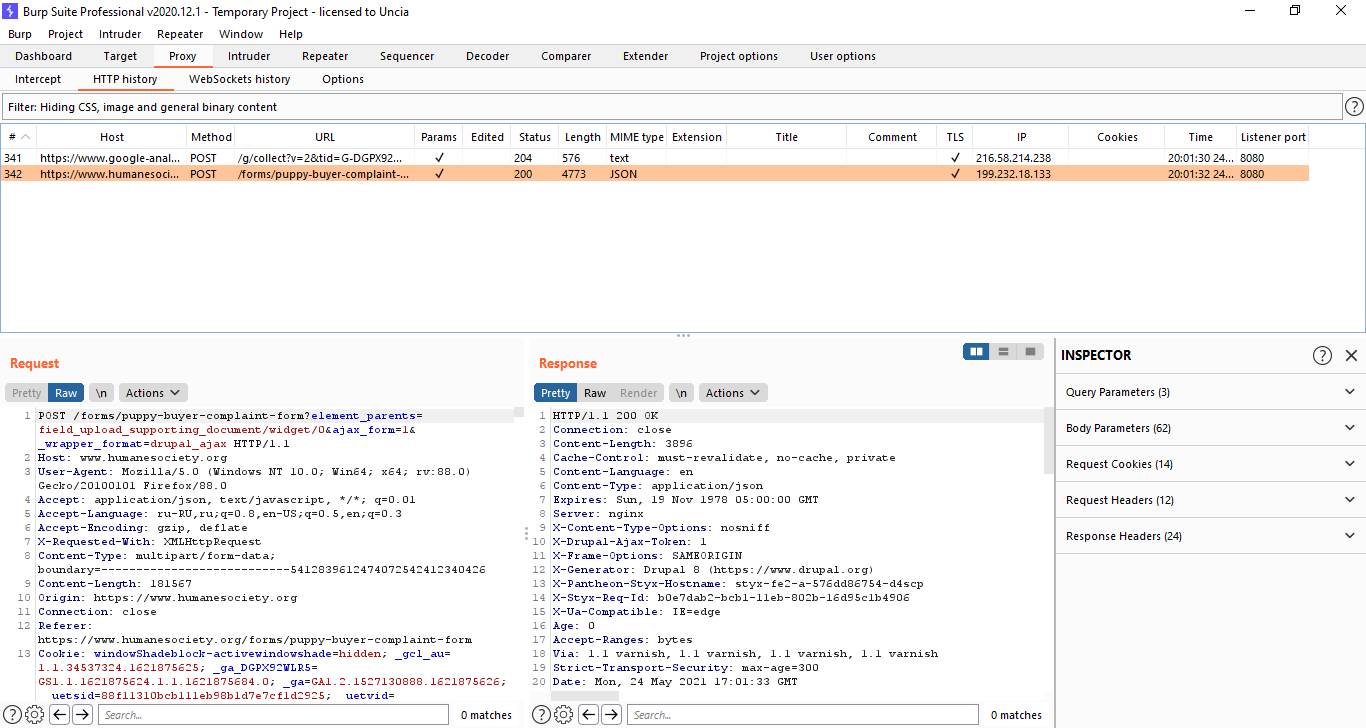Sort history by Time column header
The height and width of the screenshot is (728, 1366).
(1201, 137)
